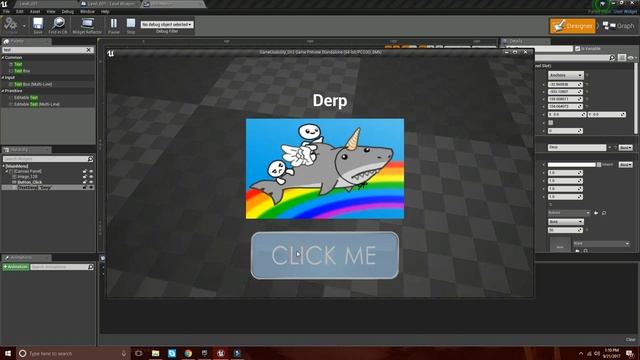Select the TextBlock "Derp" hierarchy row

pos(48,187)
